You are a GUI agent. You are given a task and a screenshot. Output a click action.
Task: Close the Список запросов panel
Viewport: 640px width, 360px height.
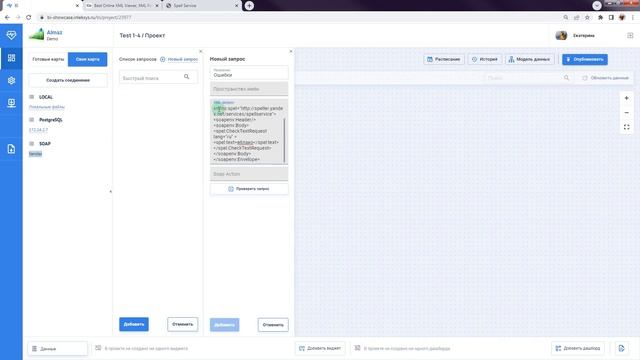[200, 51]
